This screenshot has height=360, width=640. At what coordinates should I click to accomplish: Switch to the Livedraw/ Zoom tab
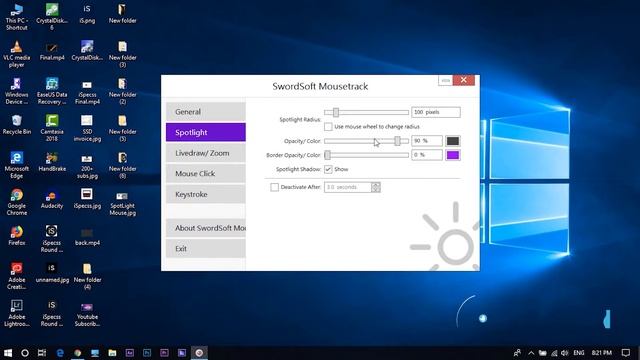(206, 153)
